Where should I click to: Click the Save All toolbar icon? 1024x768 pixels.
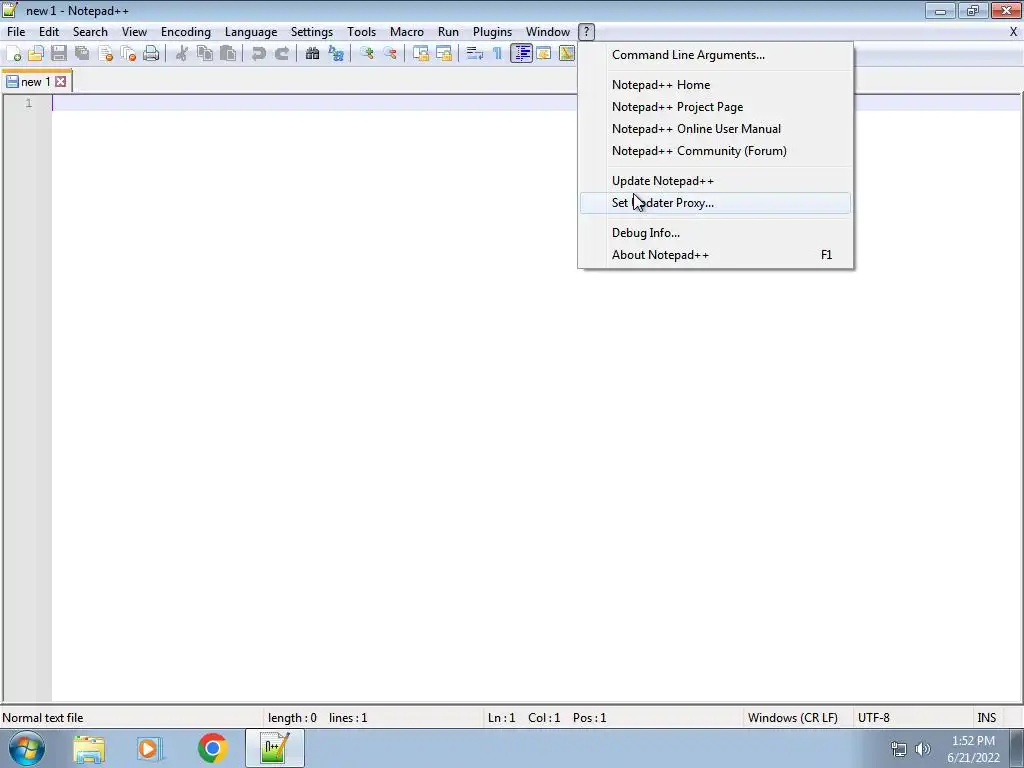point(82,54)
